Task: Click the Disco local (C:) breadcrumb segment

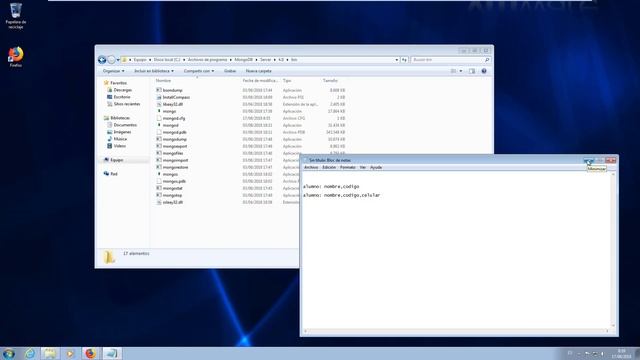Action: pyautogui.click(x=167, y=60)
